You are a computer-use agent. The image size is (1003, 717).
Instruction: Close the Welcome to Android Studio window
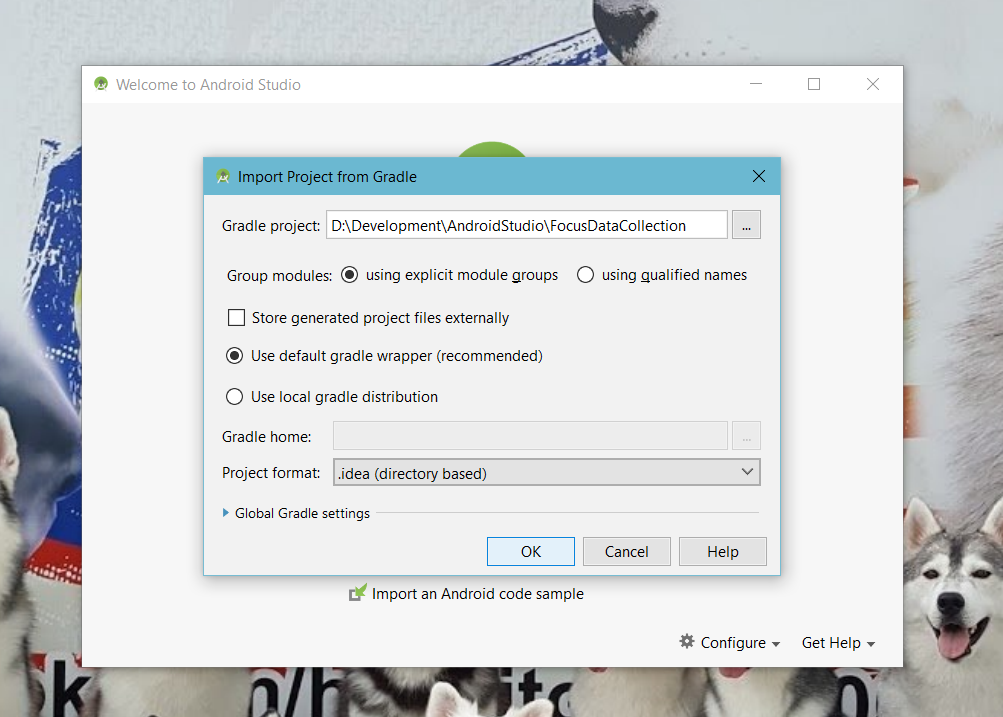(x=873, y=84)
